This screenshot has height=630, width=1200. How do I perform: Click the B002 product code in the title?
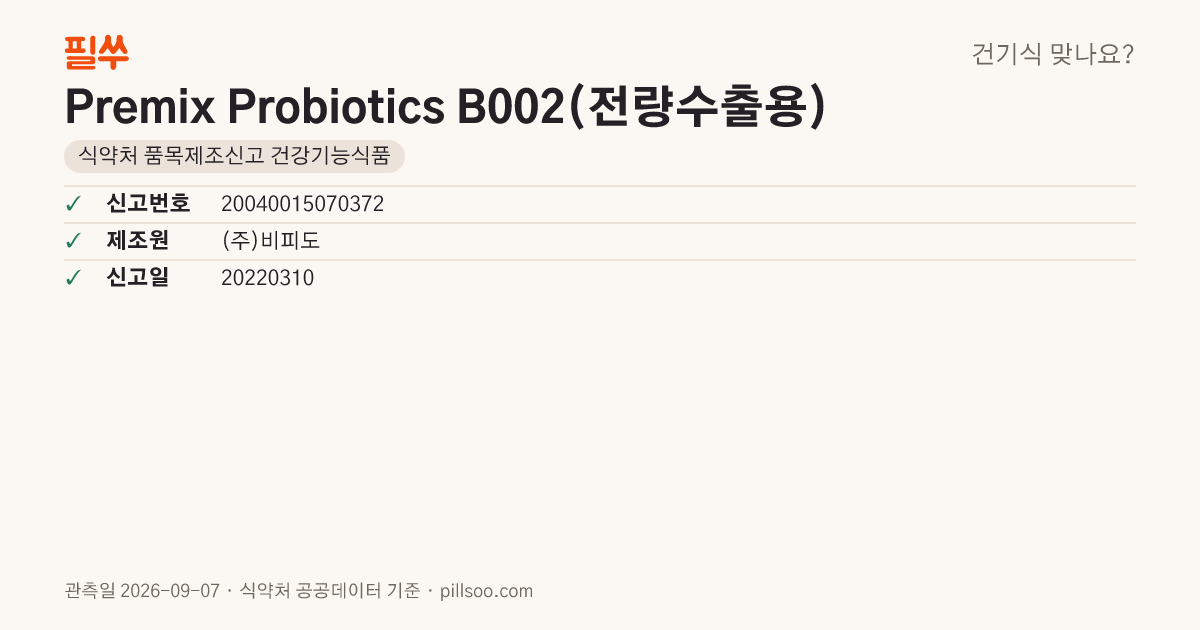coord(511,106)
